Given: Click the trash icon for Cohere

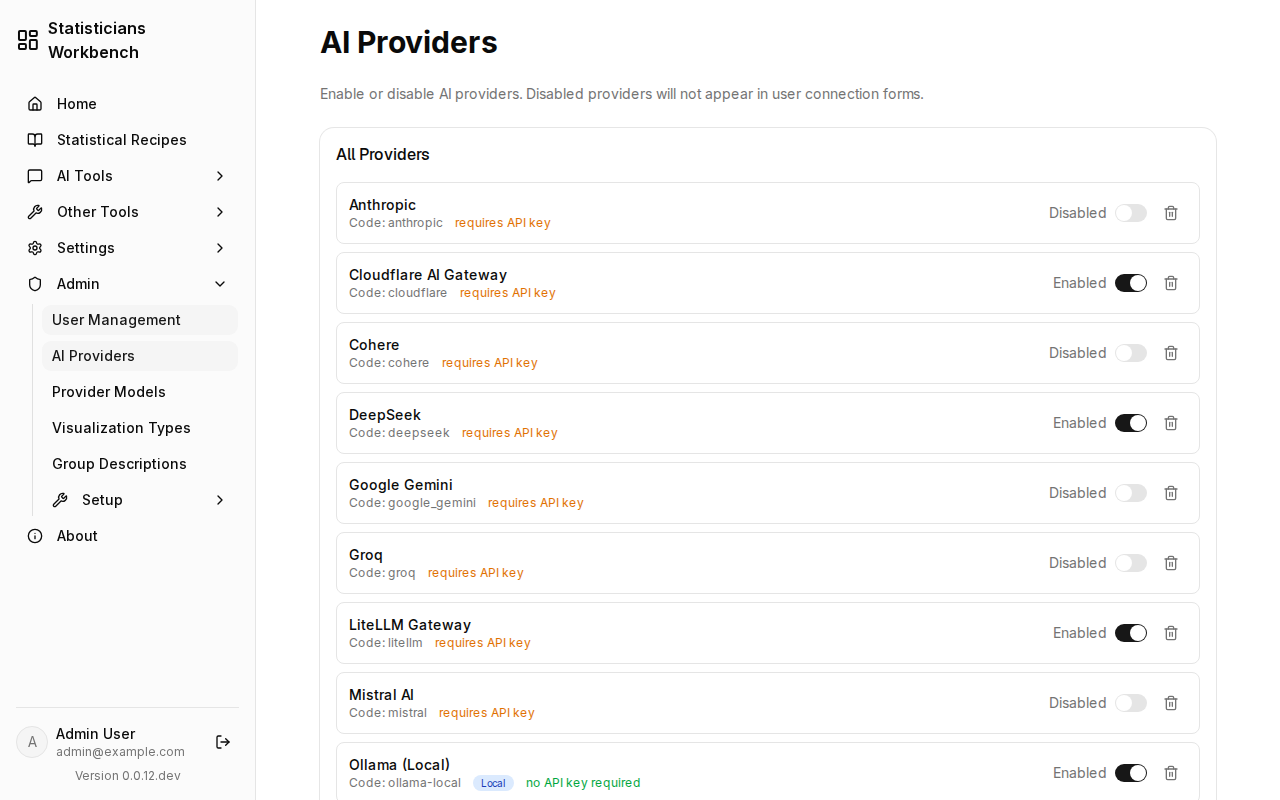Looking at the screenshot, I should pos(1171,353).
